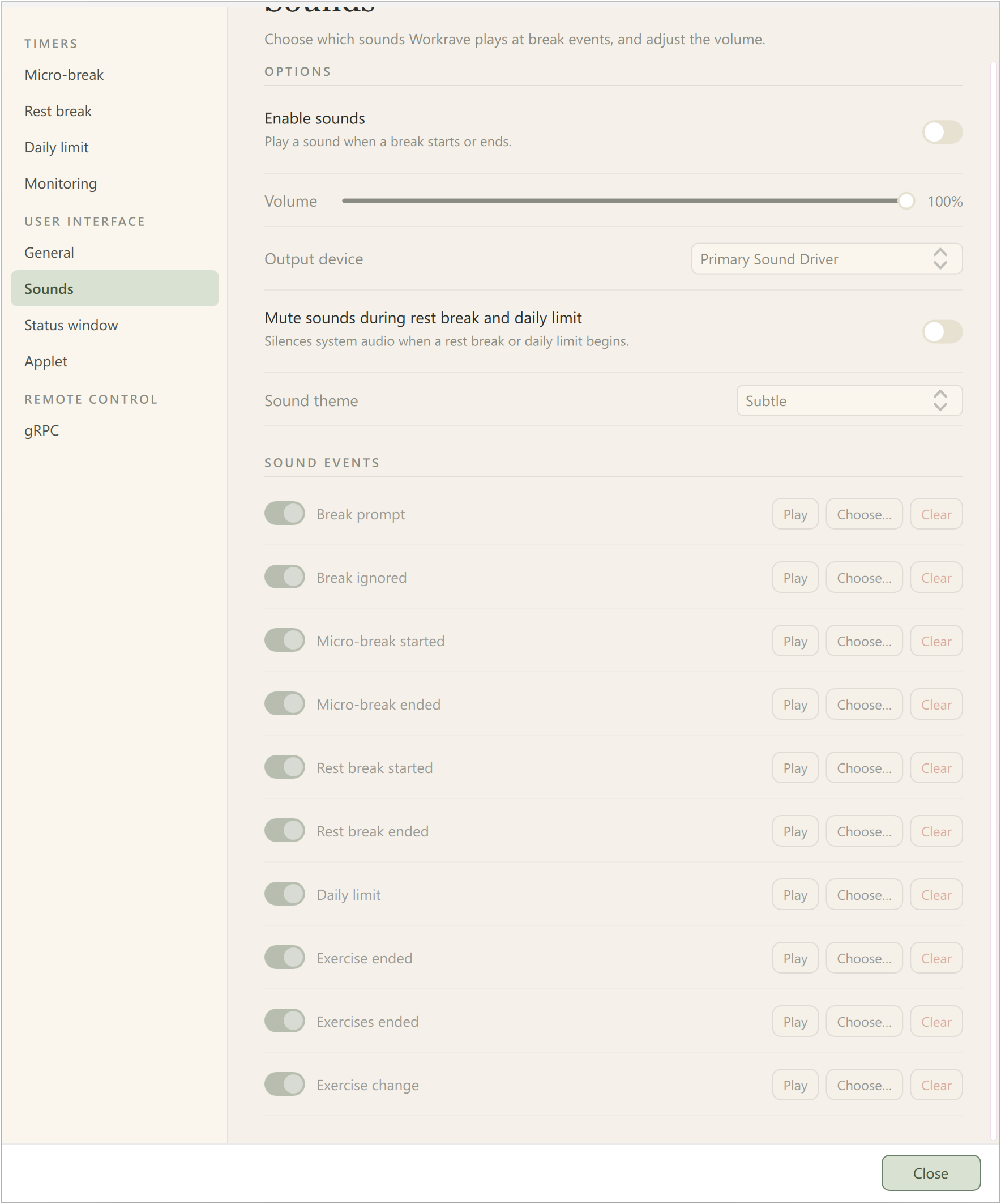Click the Close button

click(930, 1173)
